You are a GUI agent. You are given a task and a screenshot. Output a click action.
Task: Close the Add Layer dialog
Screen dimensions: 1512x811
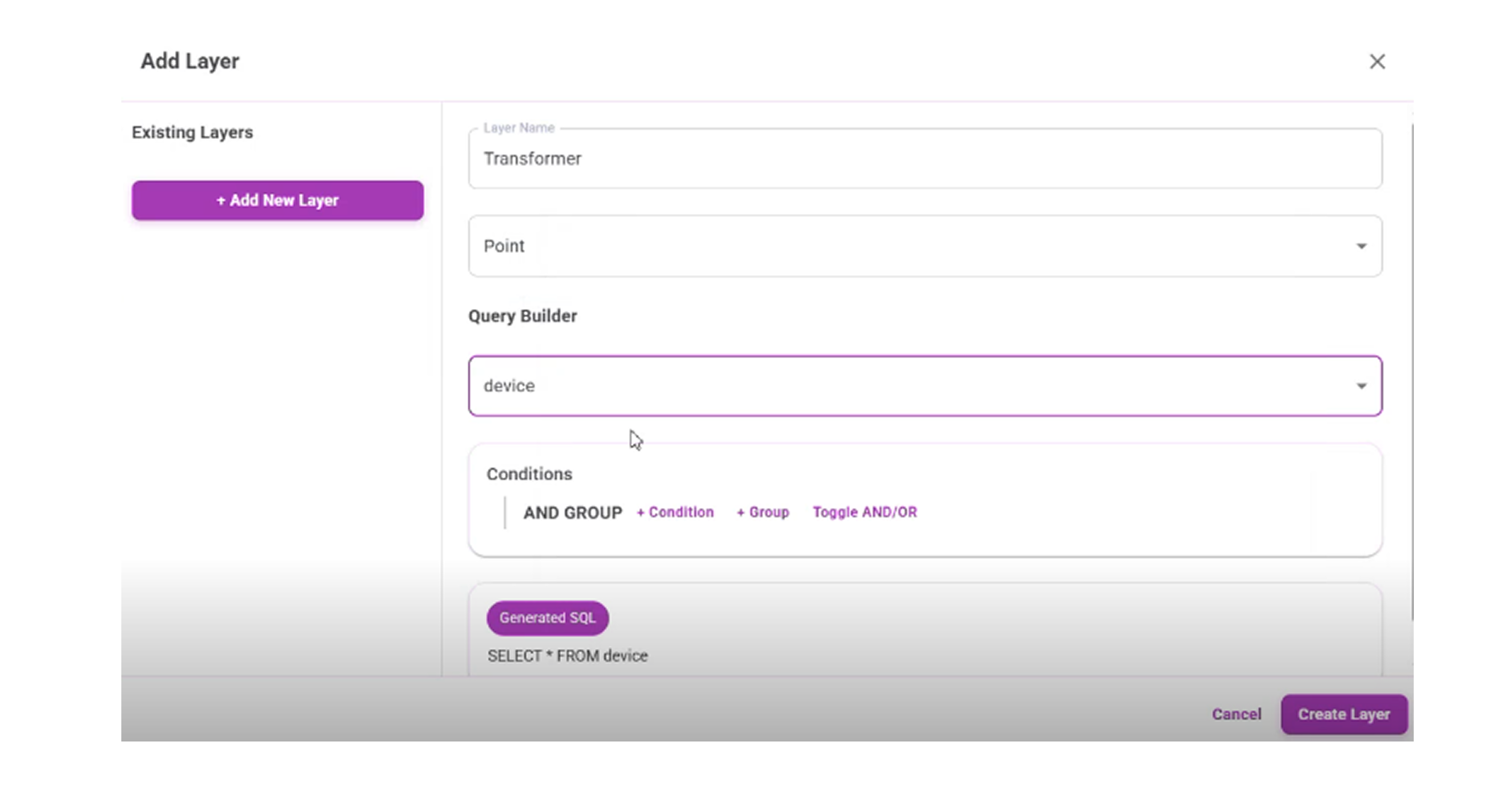1377,62
